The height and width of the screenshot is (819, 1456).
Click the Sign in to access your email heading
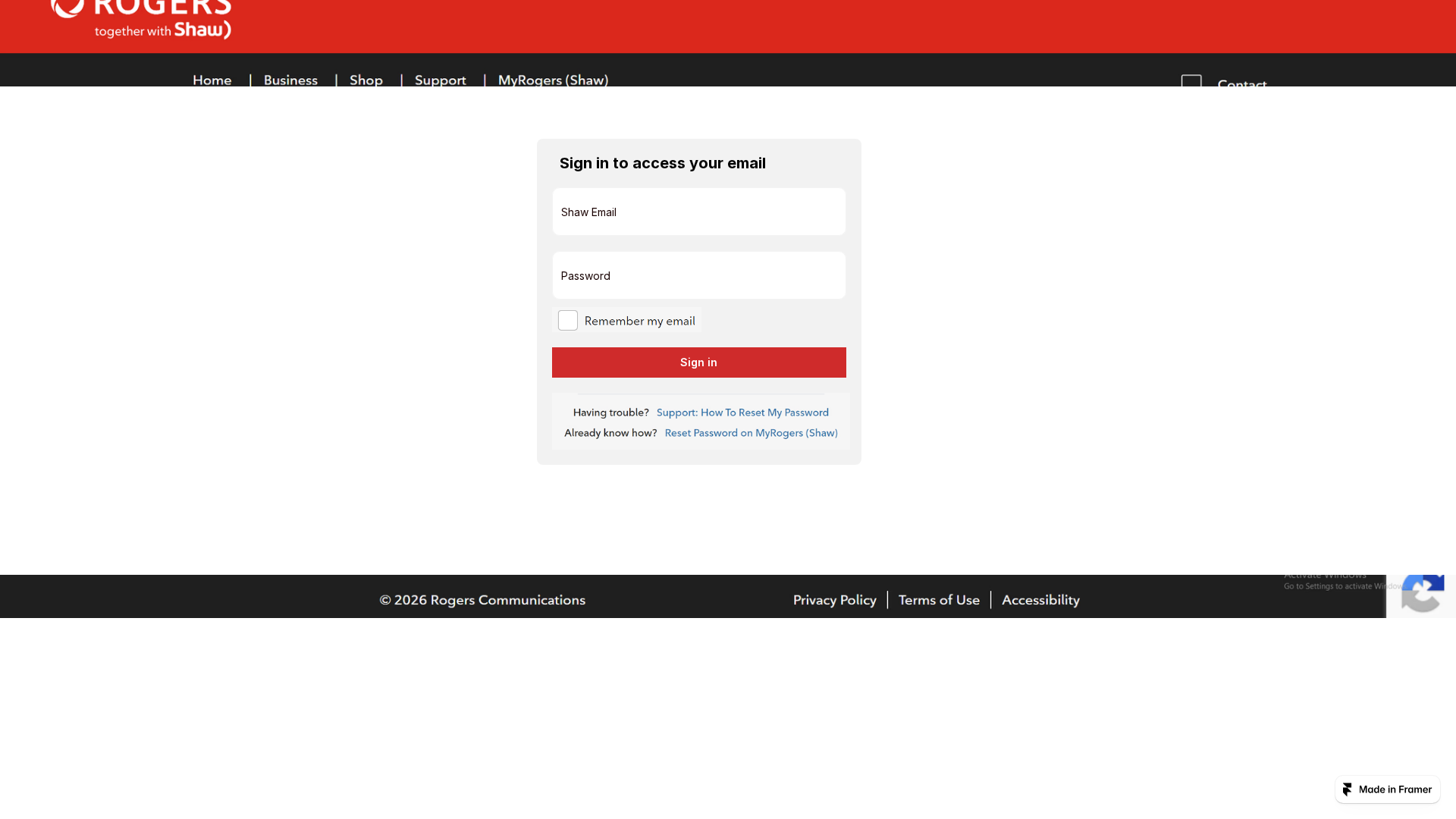(x=663, y=163)
